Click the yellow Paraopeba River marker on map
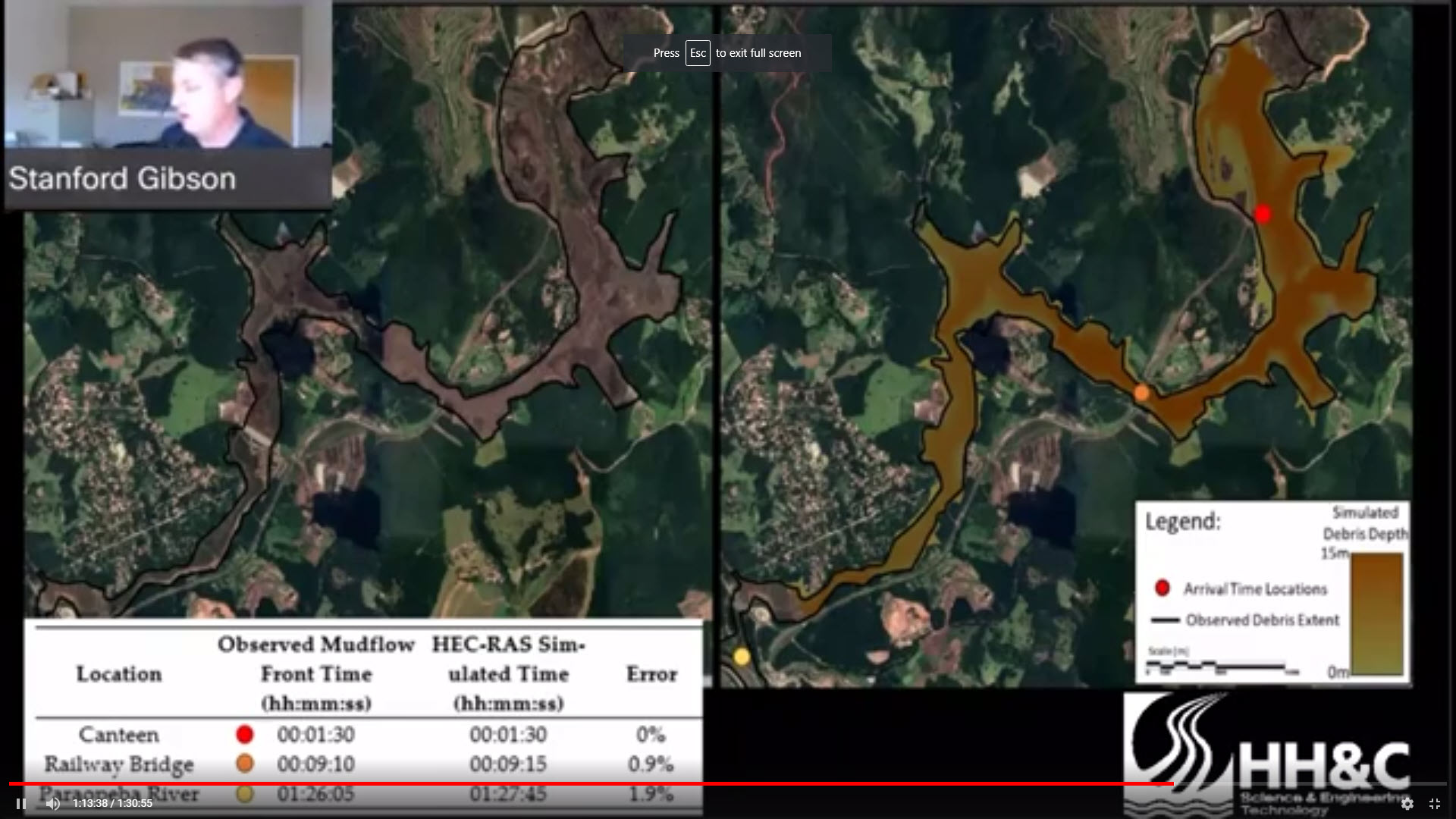Image resolution: width=1456 pixels, height=819 pixels. [x=742, y=657]
